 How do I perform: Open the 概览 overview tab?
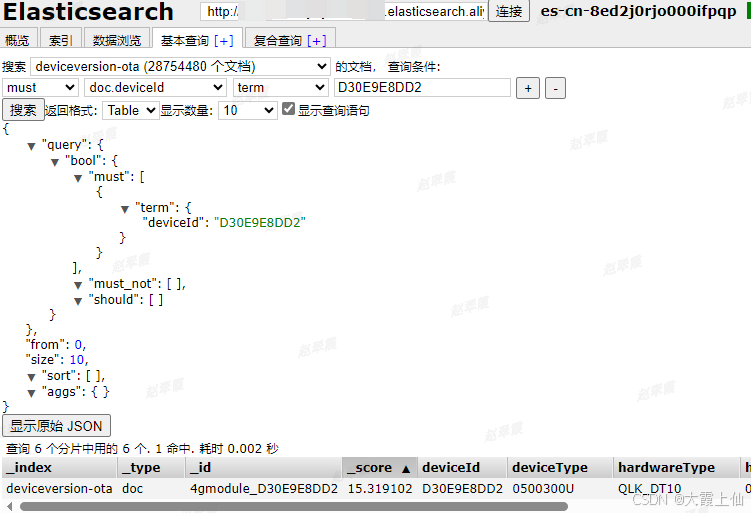[18, 39]
